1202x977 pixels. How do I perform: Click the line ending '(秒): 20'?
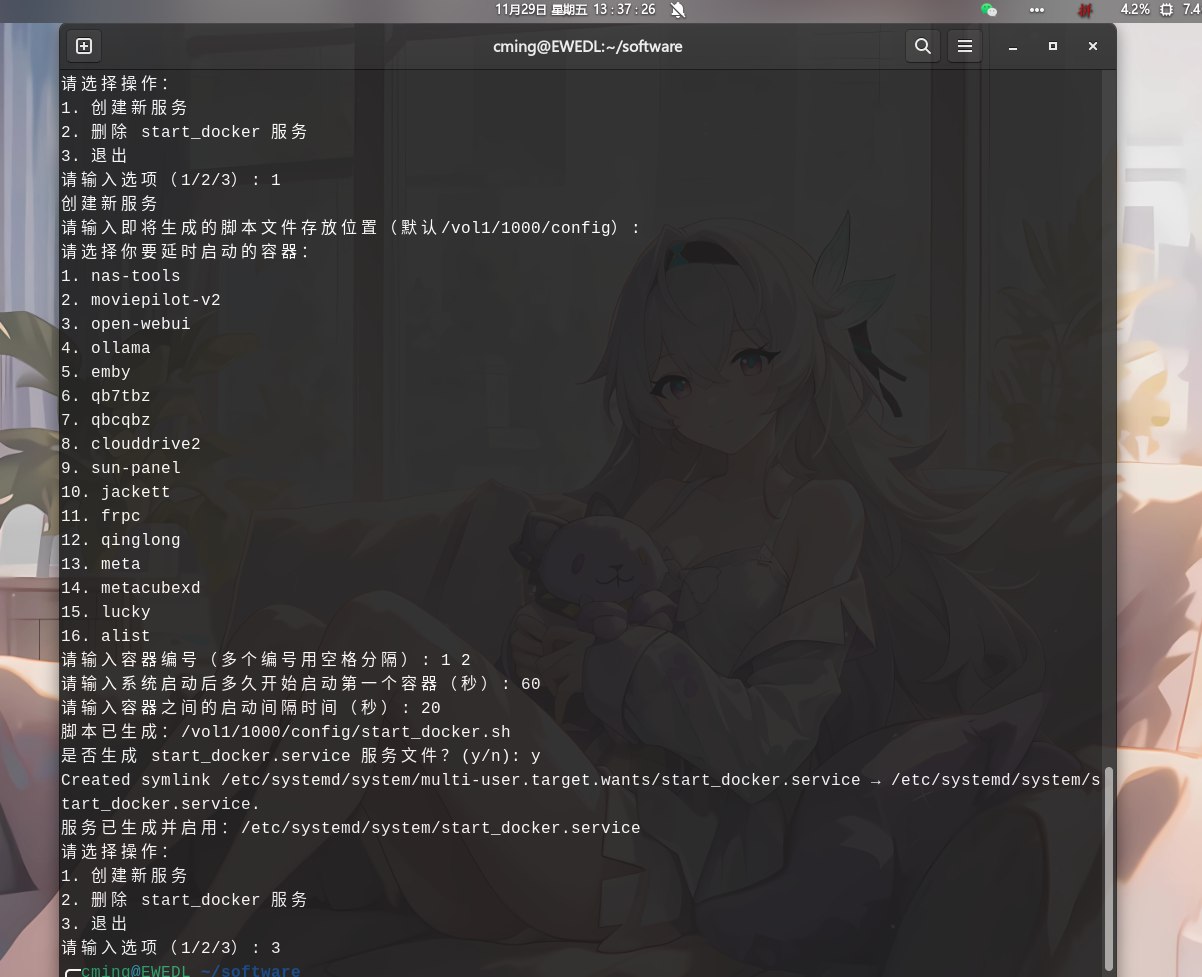click(x=251, y=708)
